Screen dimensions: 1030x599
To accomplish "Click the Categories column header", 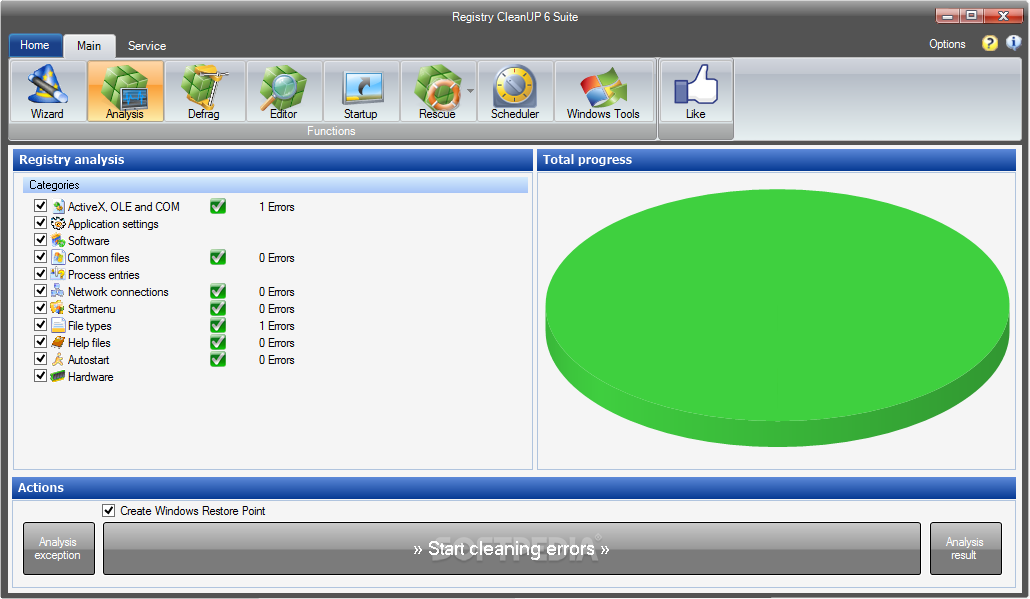I will 275,185.
